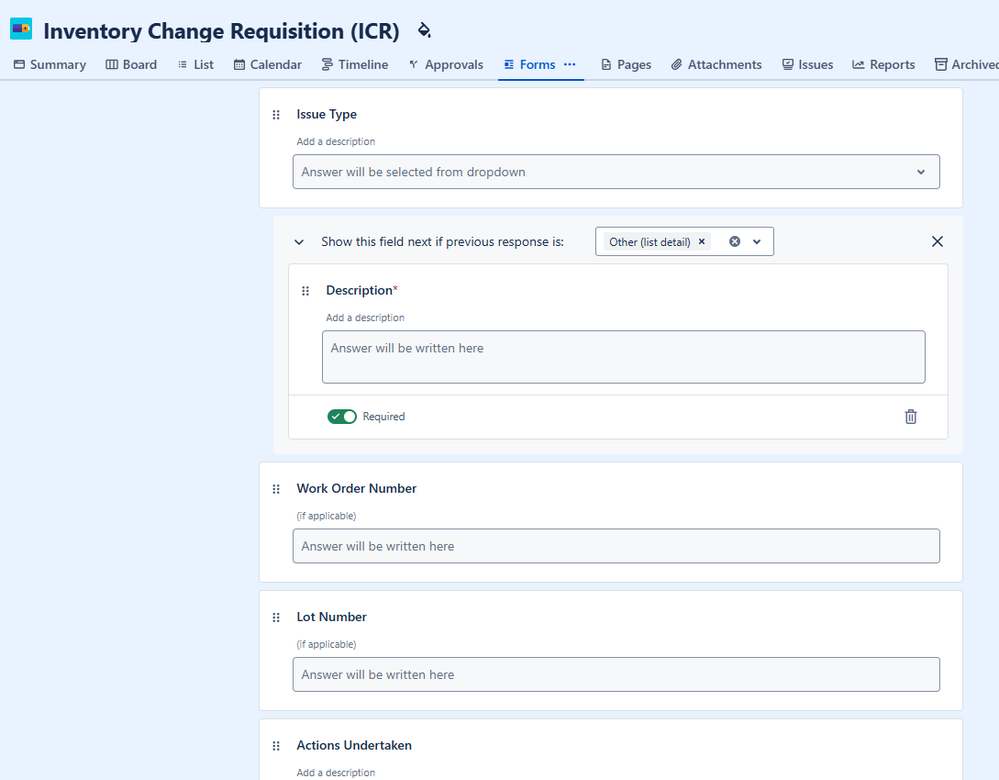Click the project avatar icon beside the title
Viewport: 999px width, 780px height.
(21, 29)
